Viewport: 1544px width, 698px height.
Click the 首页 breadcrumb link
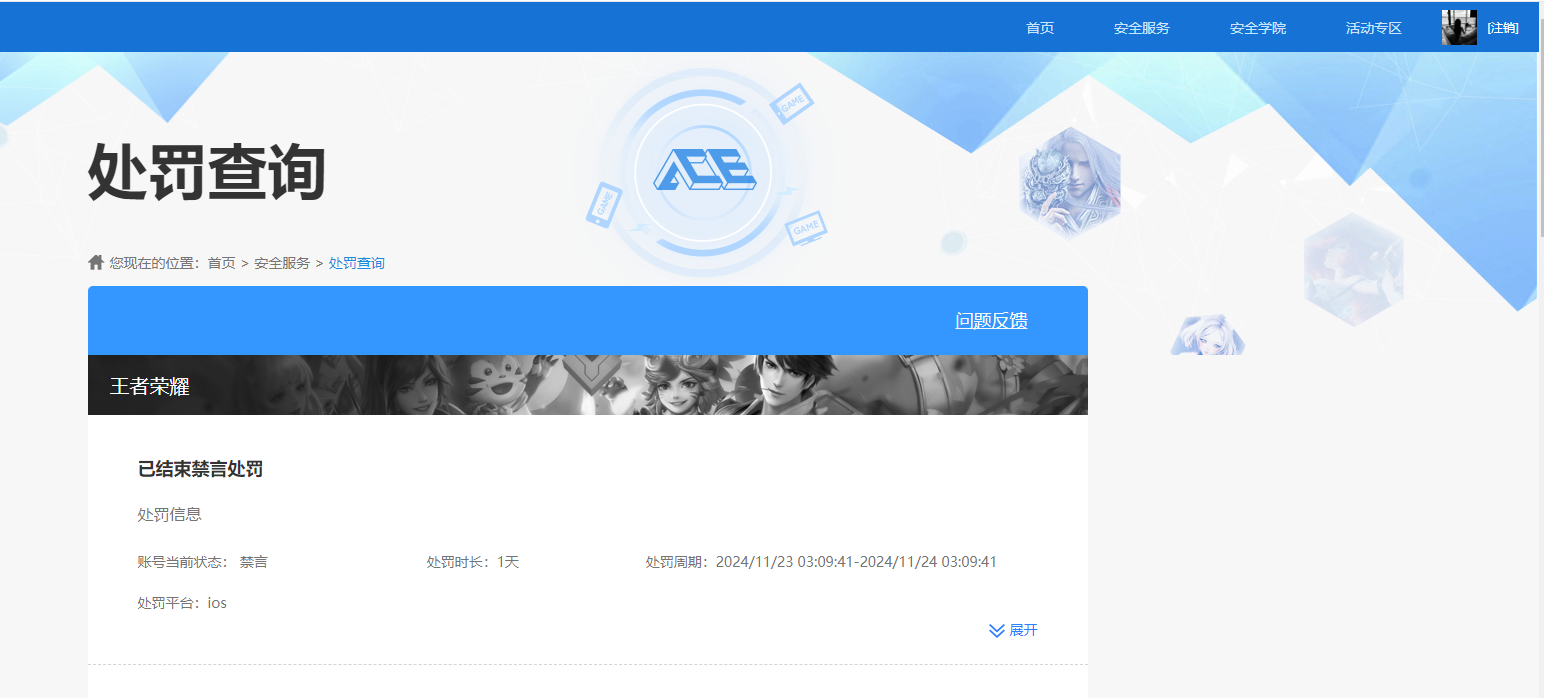pos(220,262)
